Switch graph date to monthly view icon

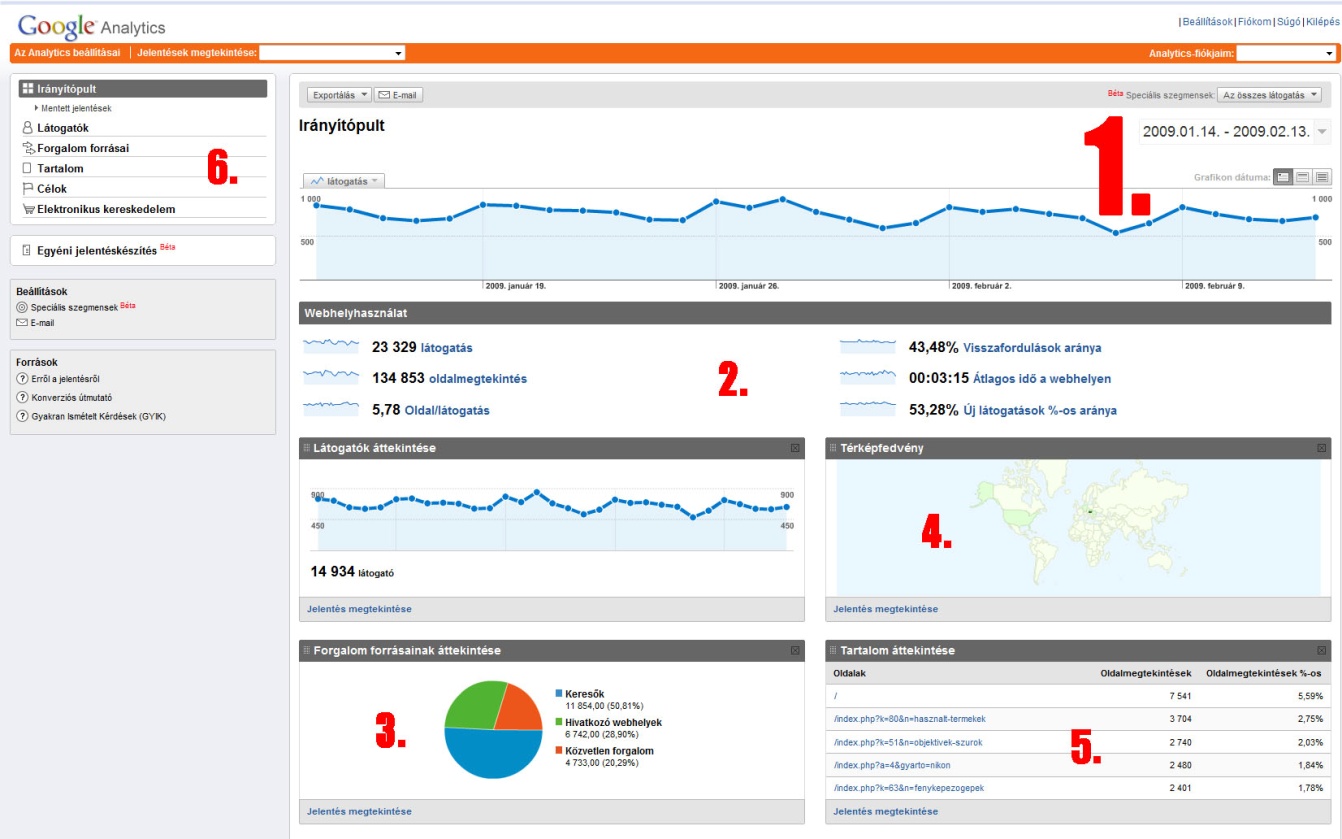click(1322, 177)
